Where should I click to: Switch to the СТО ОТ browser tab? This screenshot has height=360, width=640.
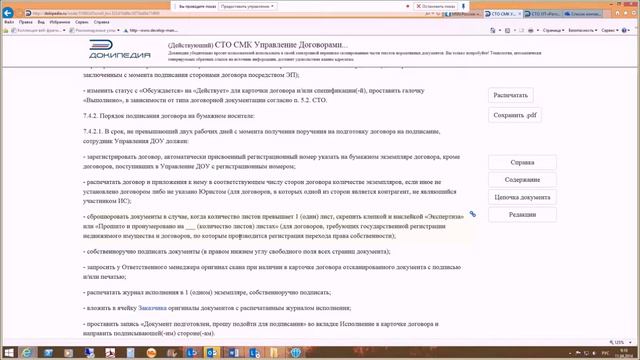(543, 14)
